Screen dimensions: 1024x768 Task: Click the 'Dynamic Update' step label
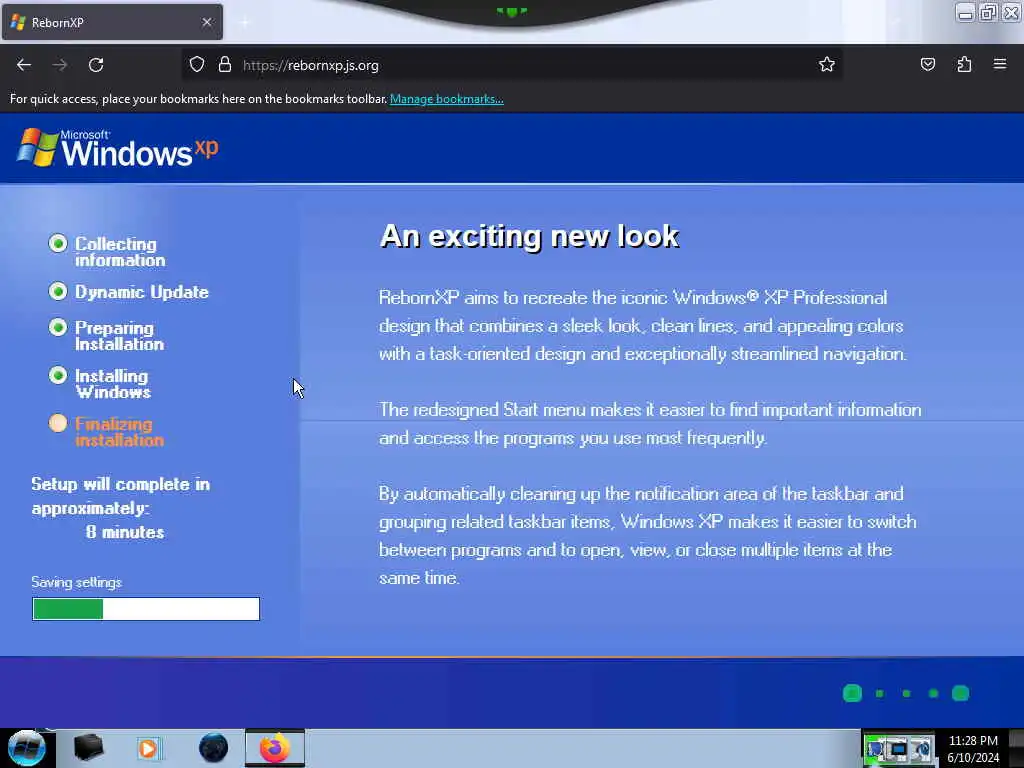coord(142,292)
